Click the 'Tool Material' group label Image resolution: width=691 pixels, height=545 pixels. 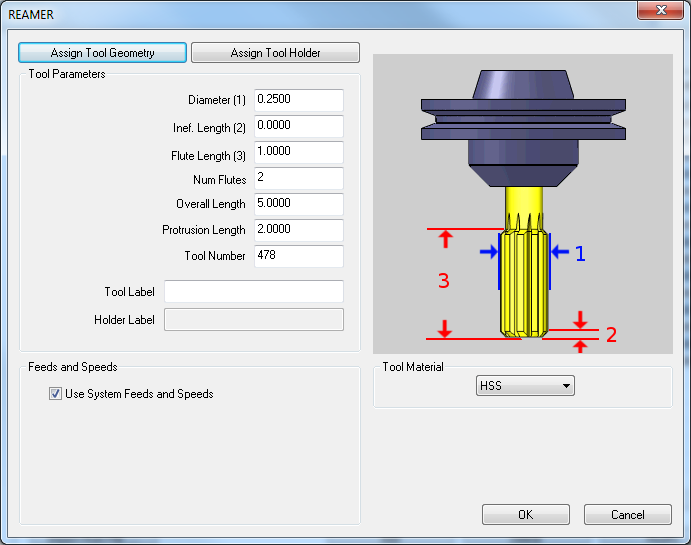point(413,367)
